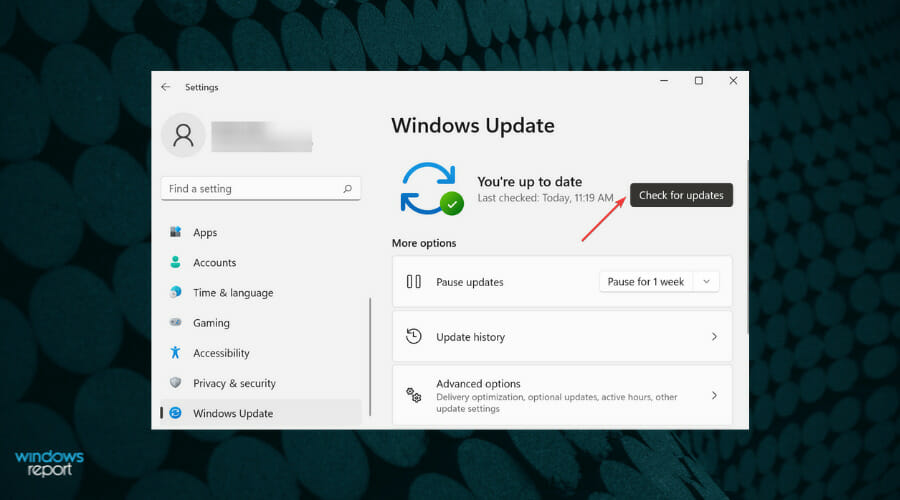900x500 pixels.
Task: Select Windows Update in sidebar
Action: tap(261, 413)
